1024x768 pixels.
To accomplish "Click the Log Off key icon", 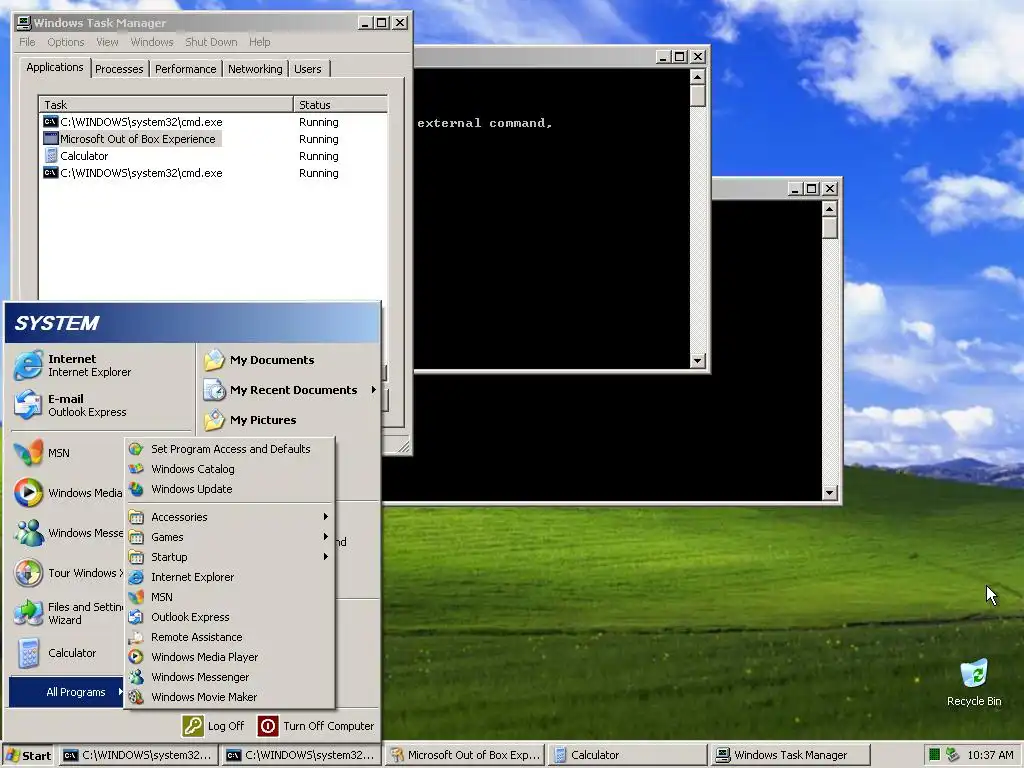I will tap(193, 726).
